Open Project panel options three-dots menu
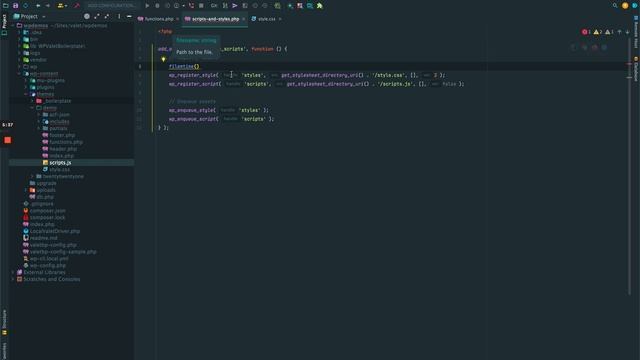 [119, 16]
